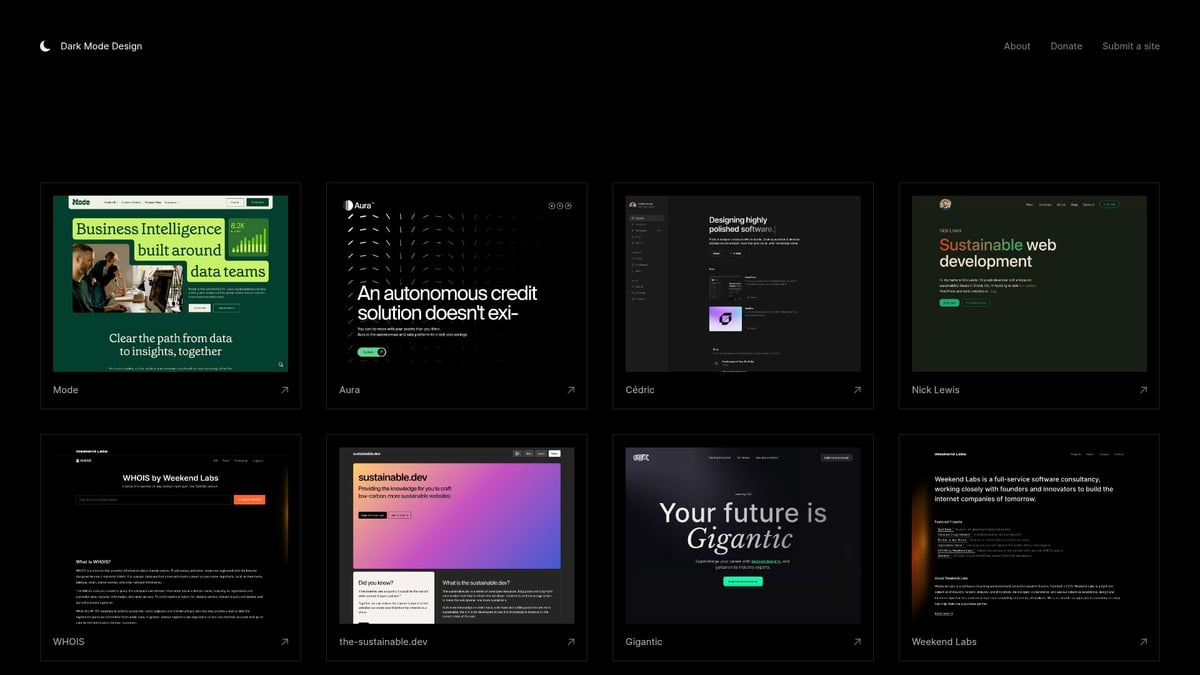The height and width of the screenshot is (675, 1200).
Task: Click the Nick Lewis sustainable web screenshot
Action: point(1028,282)
